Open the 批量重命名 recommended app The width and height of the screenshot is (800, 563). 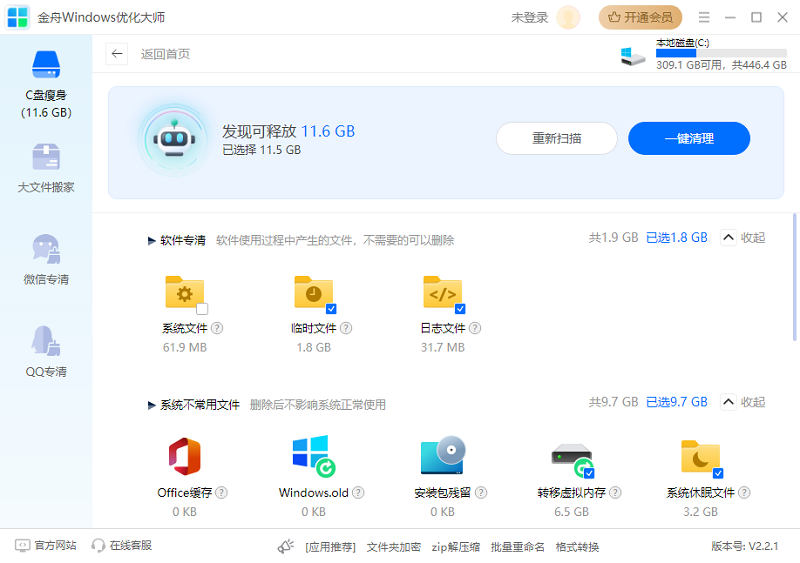(517, 547)
